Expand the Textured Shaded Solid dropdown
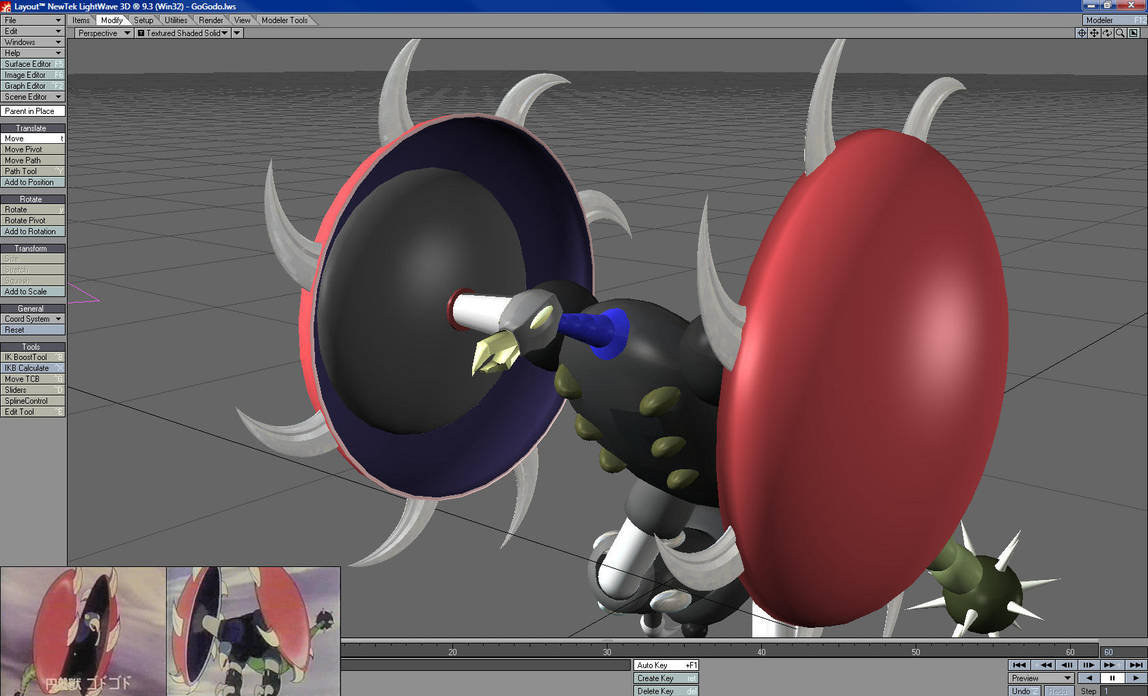This screenshot has width=1148, height=696. (x=182, y=33)
